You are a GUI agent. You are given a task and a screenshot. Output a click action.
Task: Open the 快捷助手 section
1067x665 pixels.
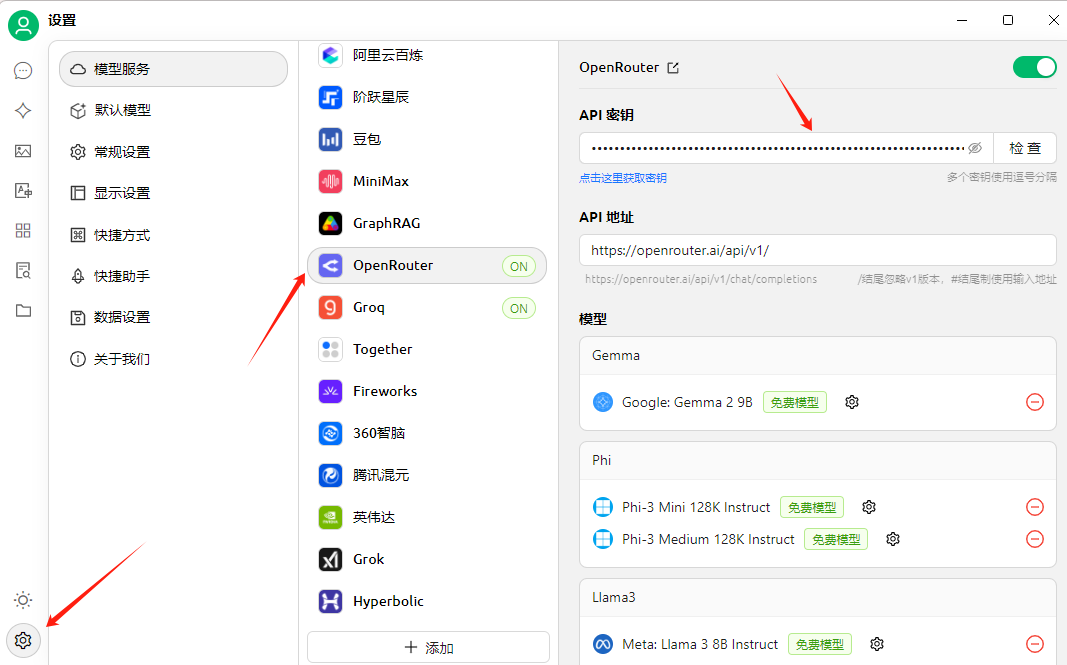pos(174,276)
